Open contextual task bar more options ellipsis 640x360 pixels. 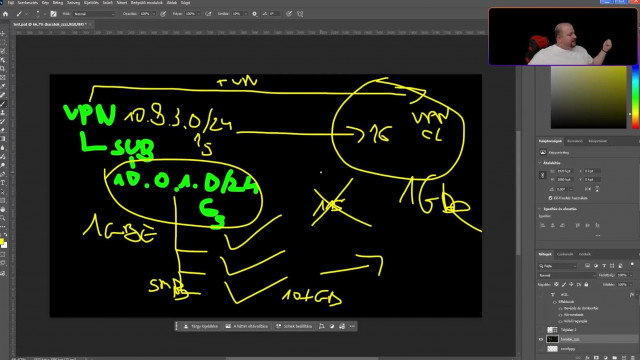(x=352, y=326)
